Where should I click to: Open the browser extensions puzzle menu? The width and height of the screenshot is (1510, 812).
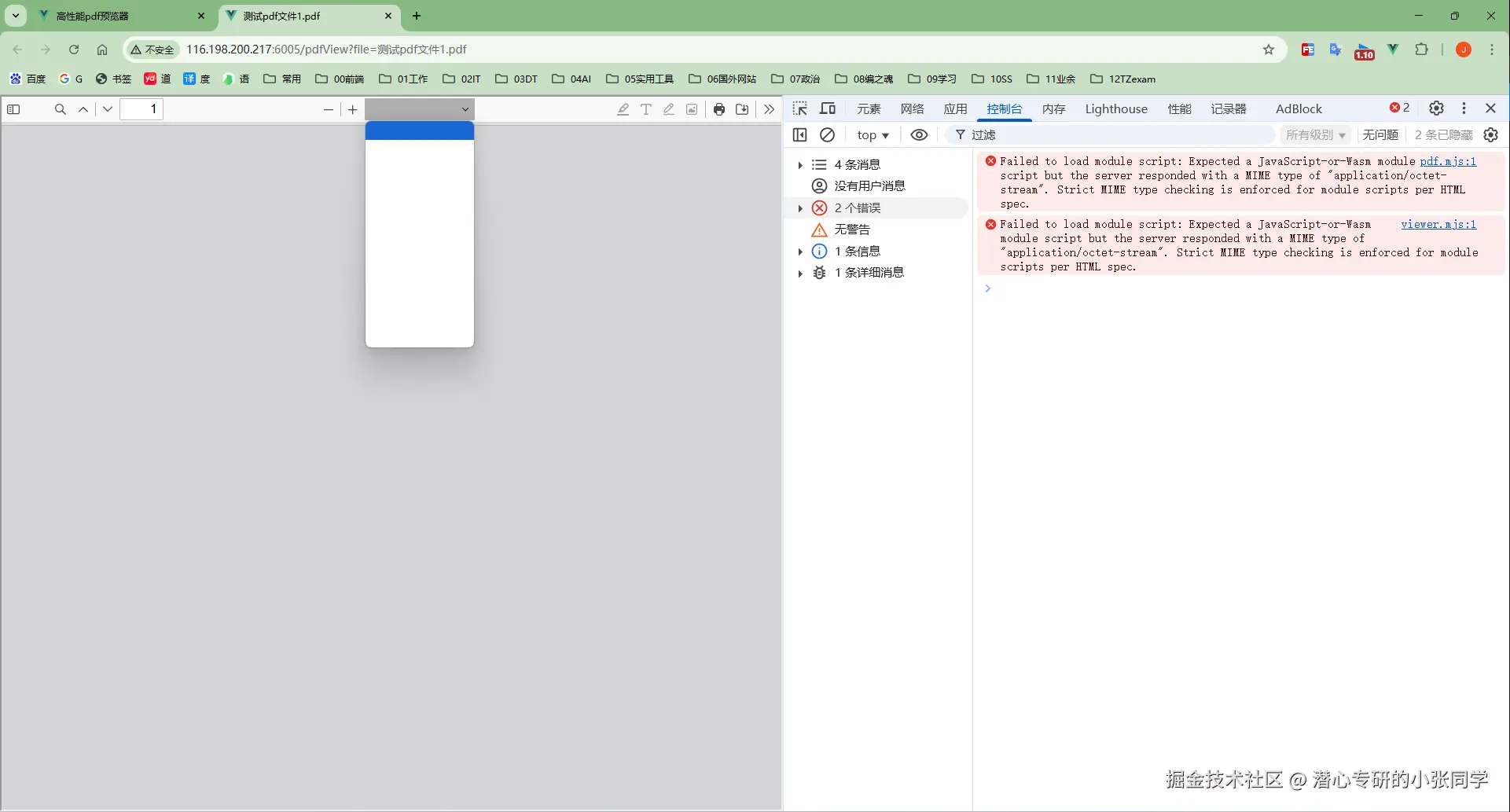1421,50
